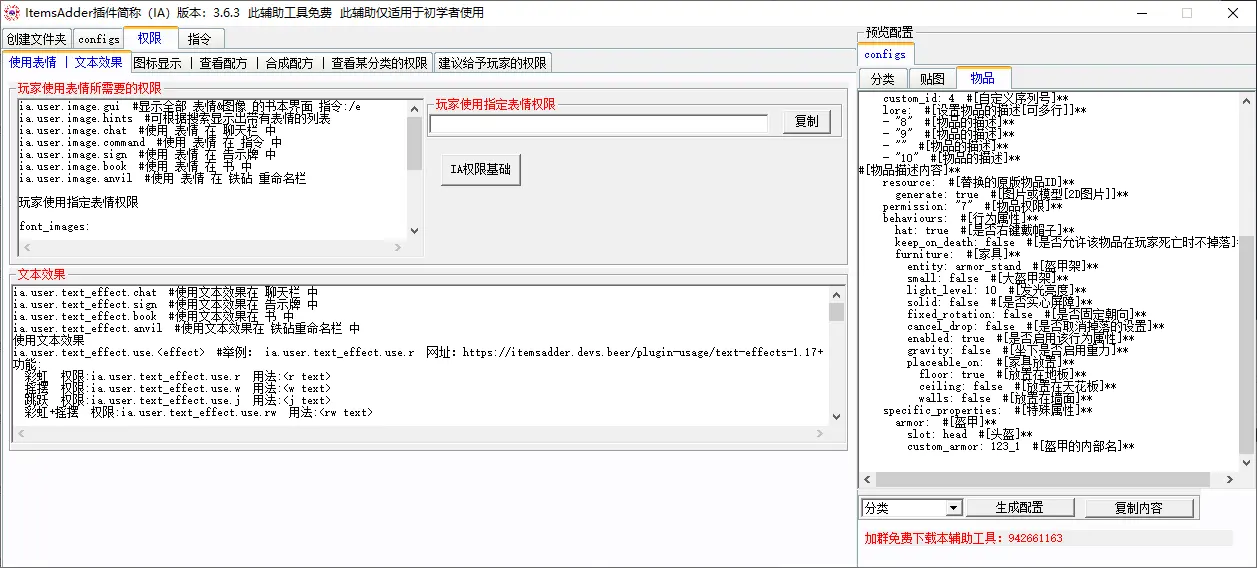Click up arrow of preview config vertical scrollbar
The image size is (1257, 568).
tap(1245, 101)
